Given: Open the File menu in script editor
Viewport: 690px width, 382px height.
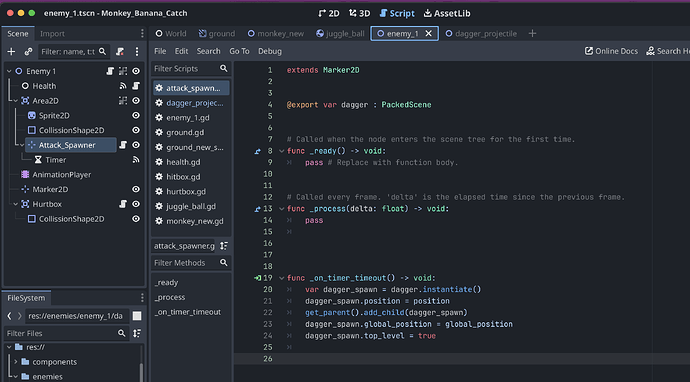Looking at the screenshot, I should 160,51.
